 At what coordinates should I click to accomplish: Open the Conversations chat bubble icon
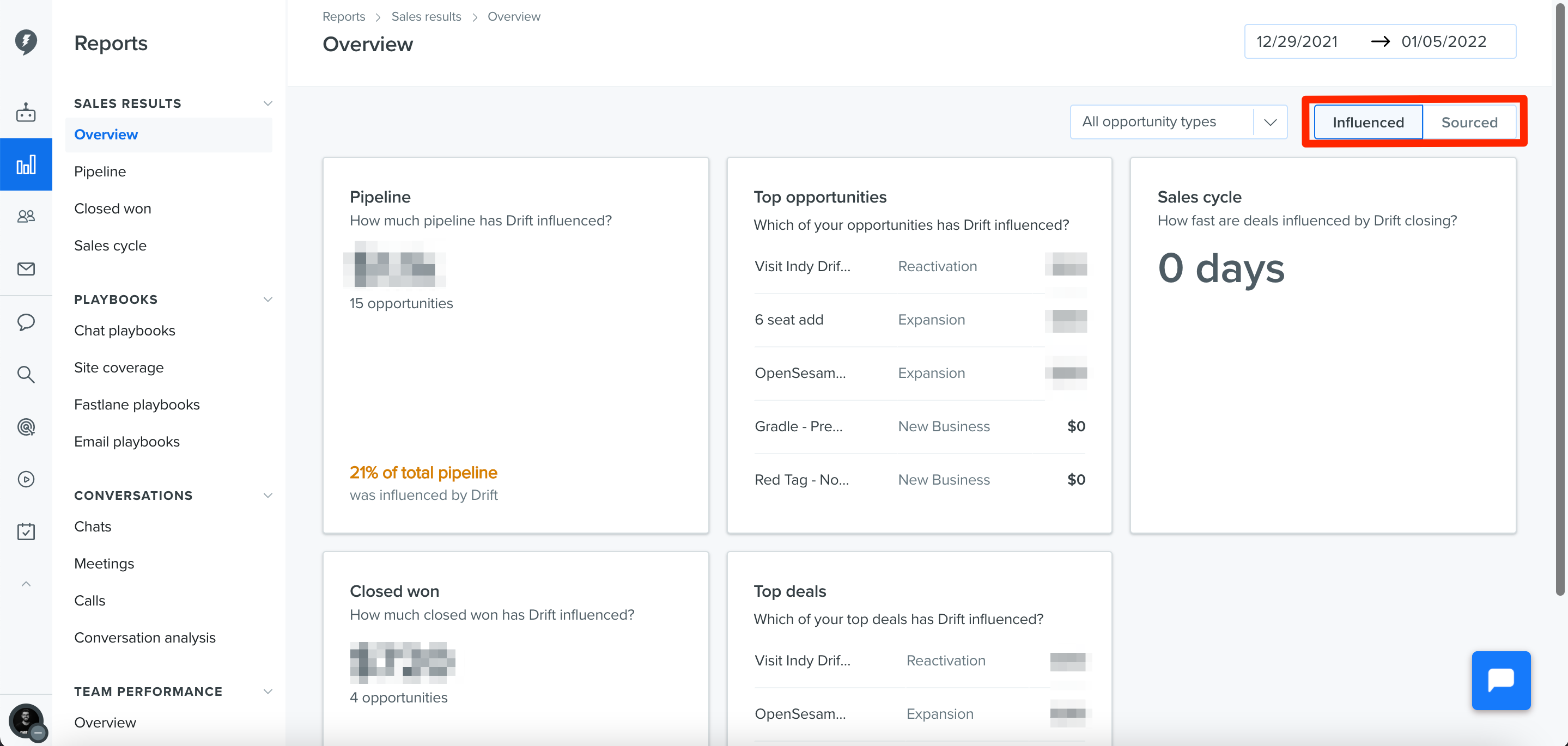[26, 322]
